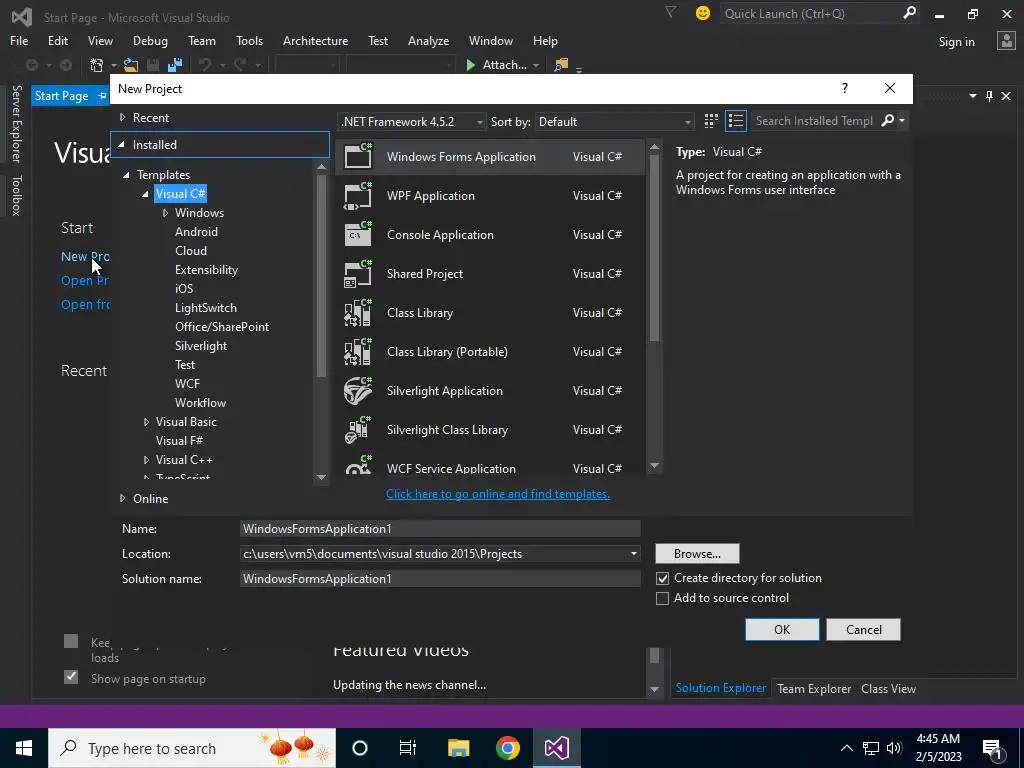
Task: Click the go online and find templates link
Action: 498,494
